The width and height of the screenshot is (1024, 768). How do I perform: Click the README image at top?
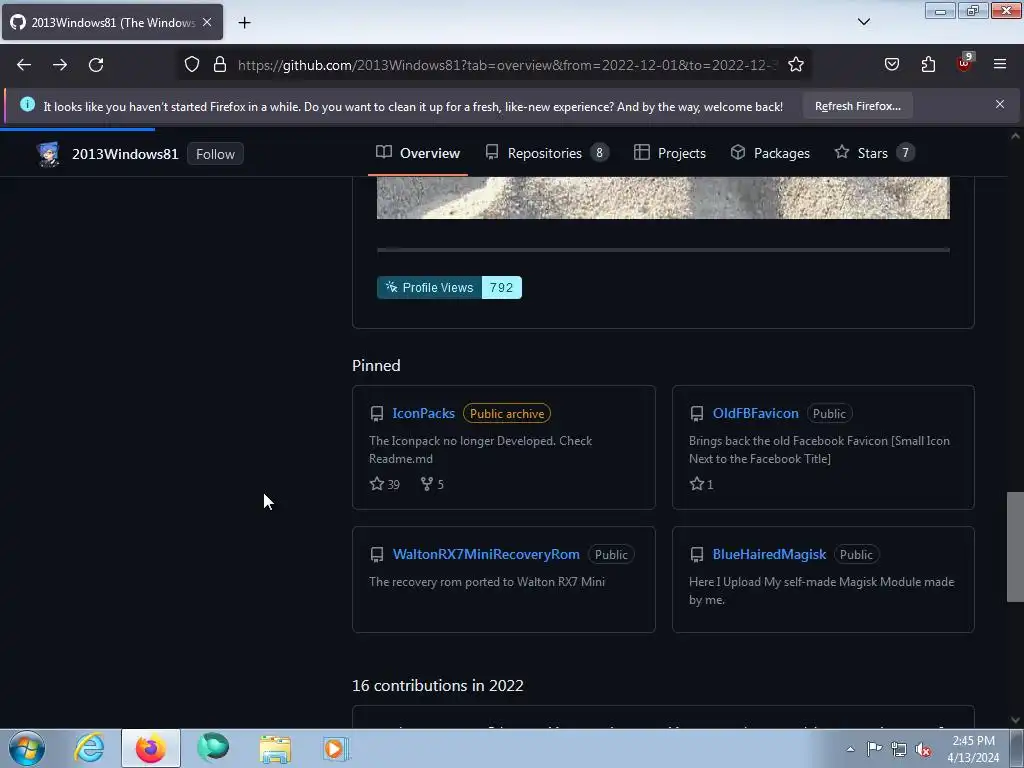663,198
